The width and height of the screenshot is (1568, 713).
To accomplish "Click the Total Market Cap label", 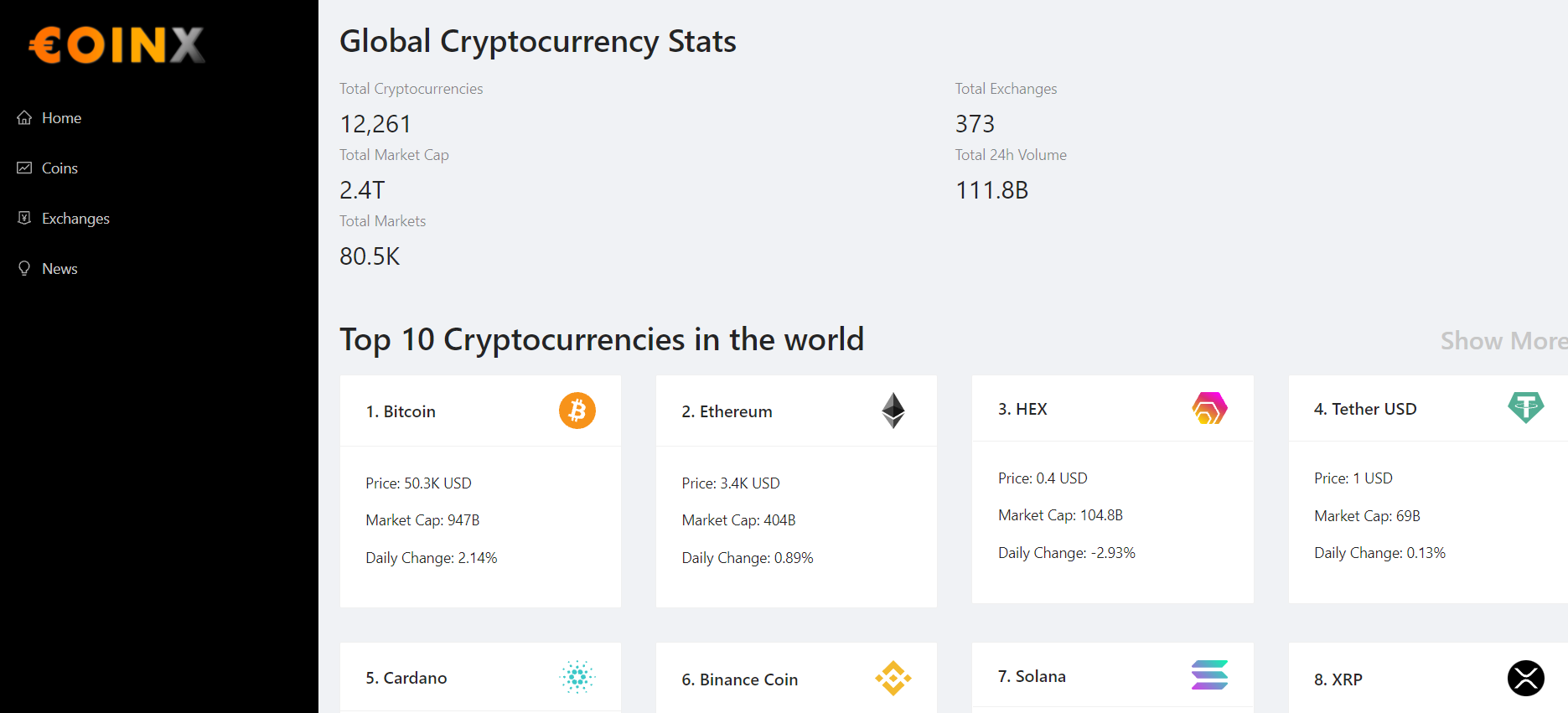I will pos(394,155).
